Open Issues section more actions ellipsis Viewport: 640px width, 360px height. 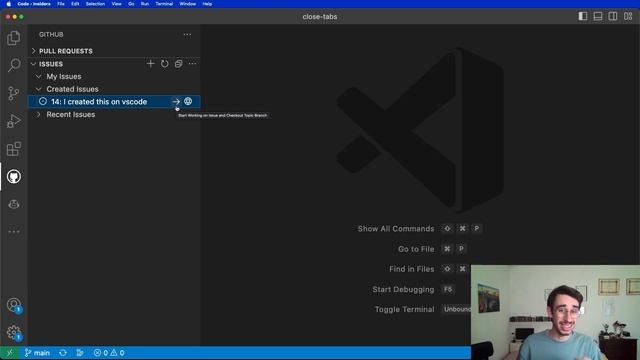[192, 64]
